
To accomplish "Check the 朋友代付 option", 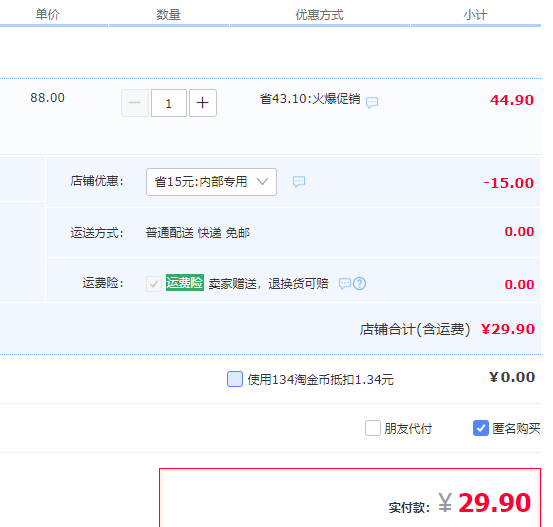I will click(x=373, y=428).
